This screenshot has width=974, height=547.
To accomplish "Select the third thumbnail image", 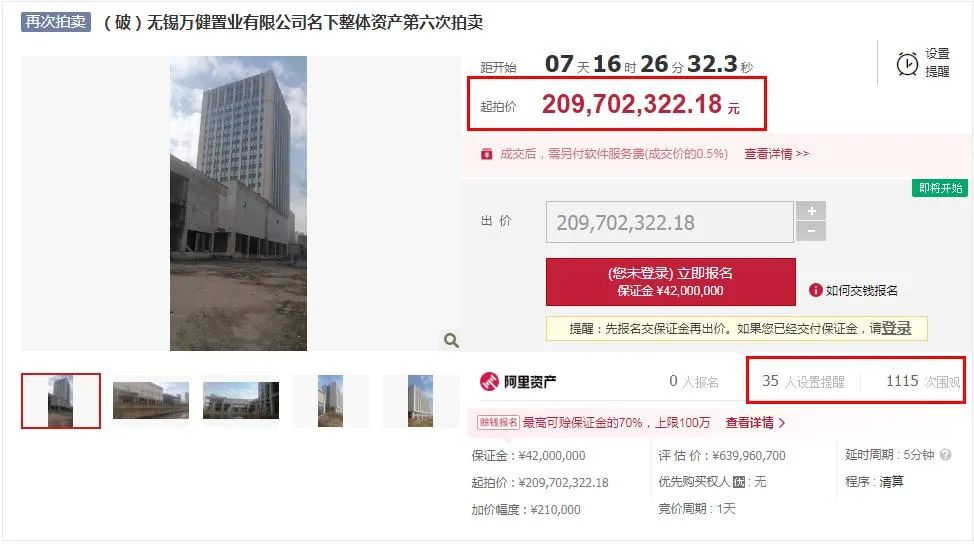I will click(x=241, y=400).
